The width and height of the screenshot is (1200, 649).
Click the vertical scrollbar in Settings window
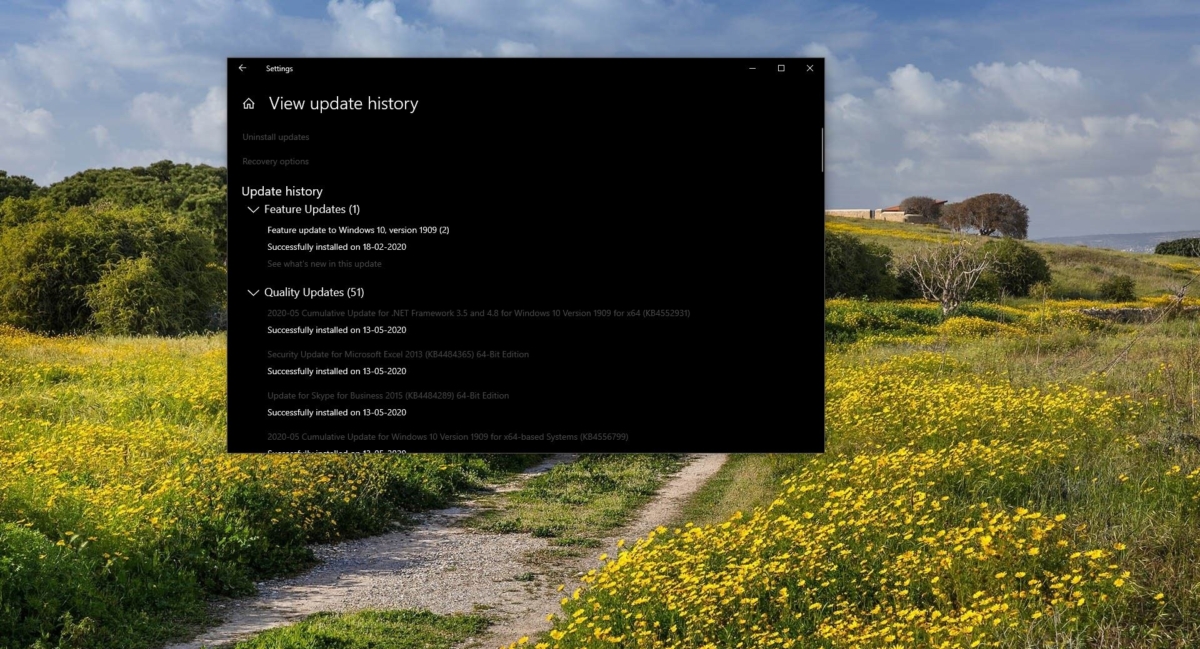(822, 150)
